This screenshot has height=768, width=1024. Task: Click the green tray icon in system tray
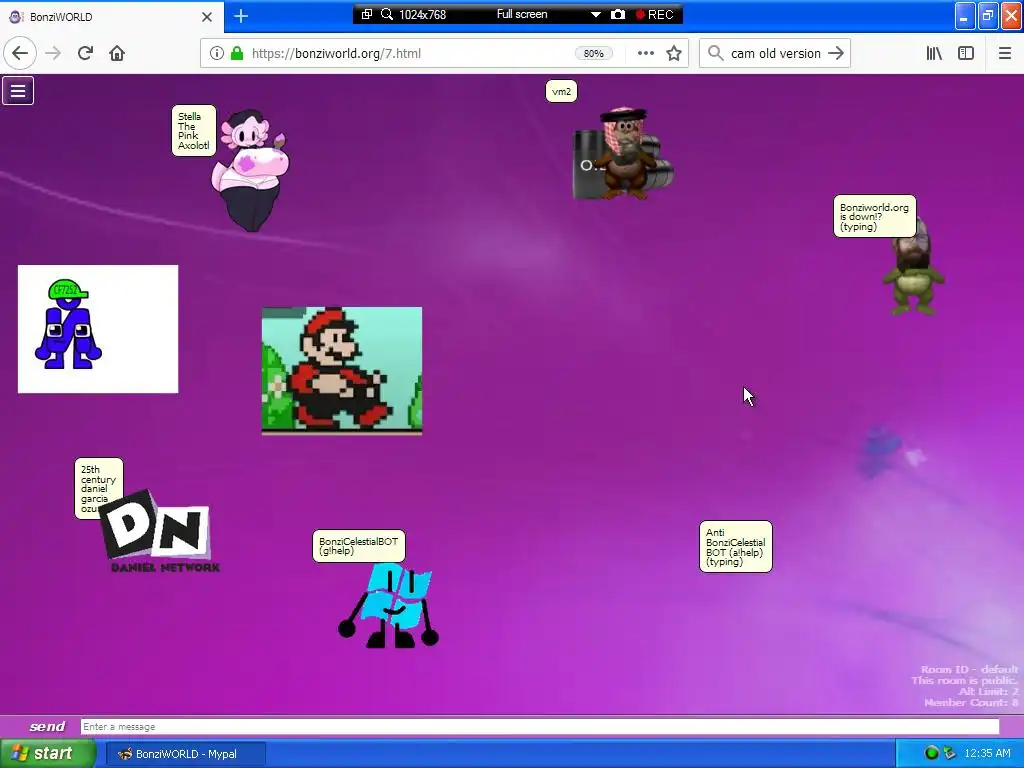coord(931,753)
